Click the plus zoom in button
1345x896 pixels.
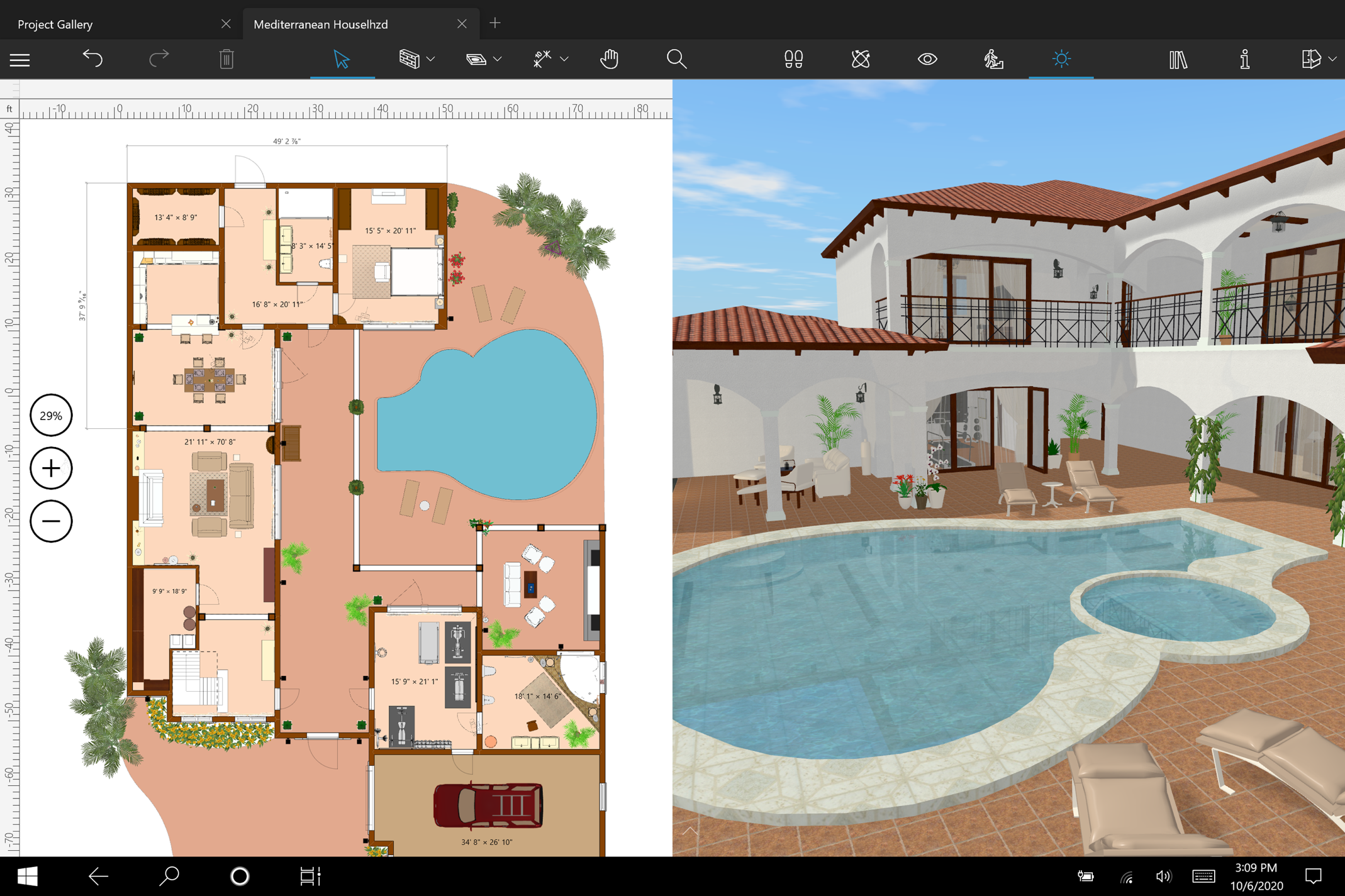pyautogui.click(x=51, y=468)
